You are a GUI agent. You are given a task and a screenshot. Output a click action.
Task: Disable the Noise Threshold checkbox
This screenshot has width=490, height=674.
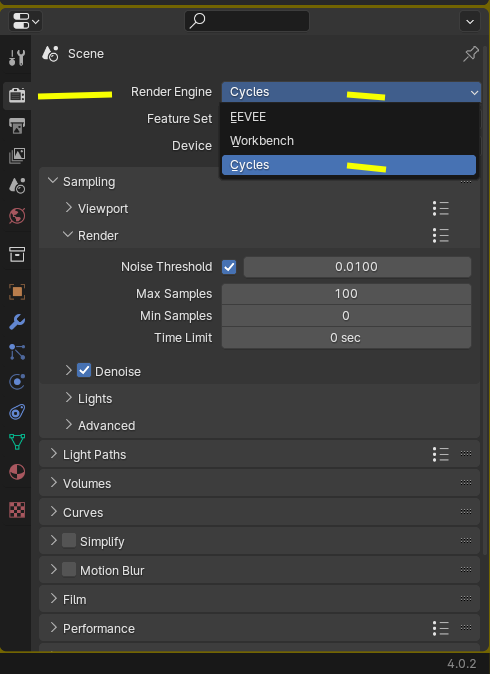229,267
